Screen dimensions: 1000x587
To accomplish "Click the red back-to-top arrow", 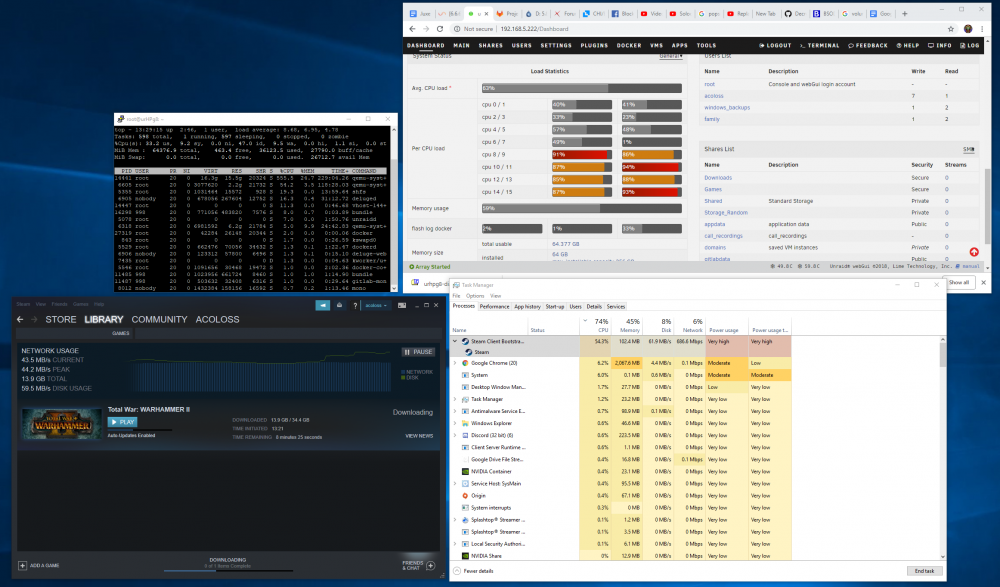I will [974, 252].
